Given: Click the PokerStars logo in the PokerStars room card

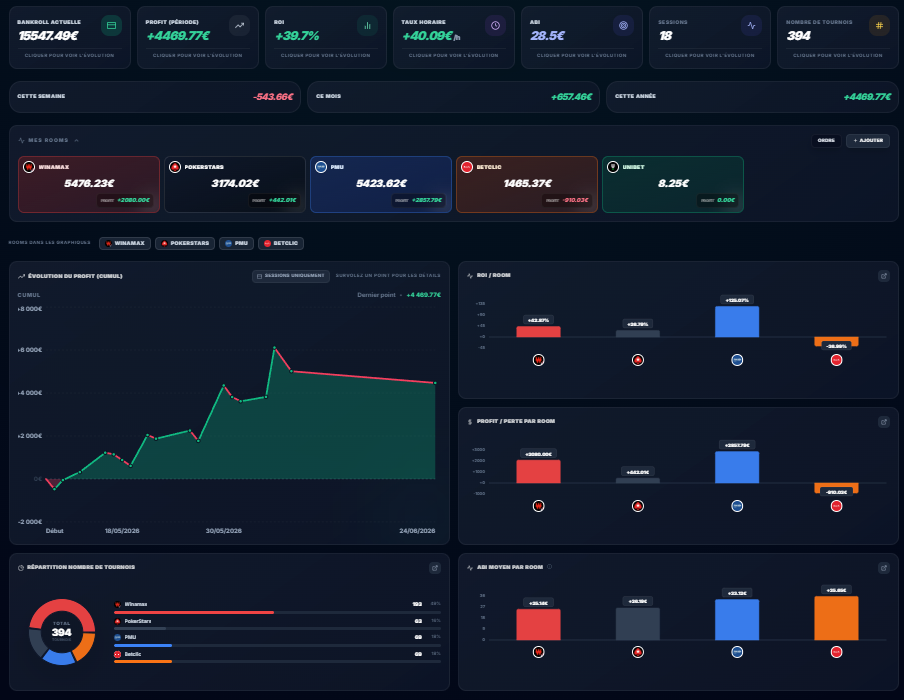Looking at the screenshot, I should [175, 167].
